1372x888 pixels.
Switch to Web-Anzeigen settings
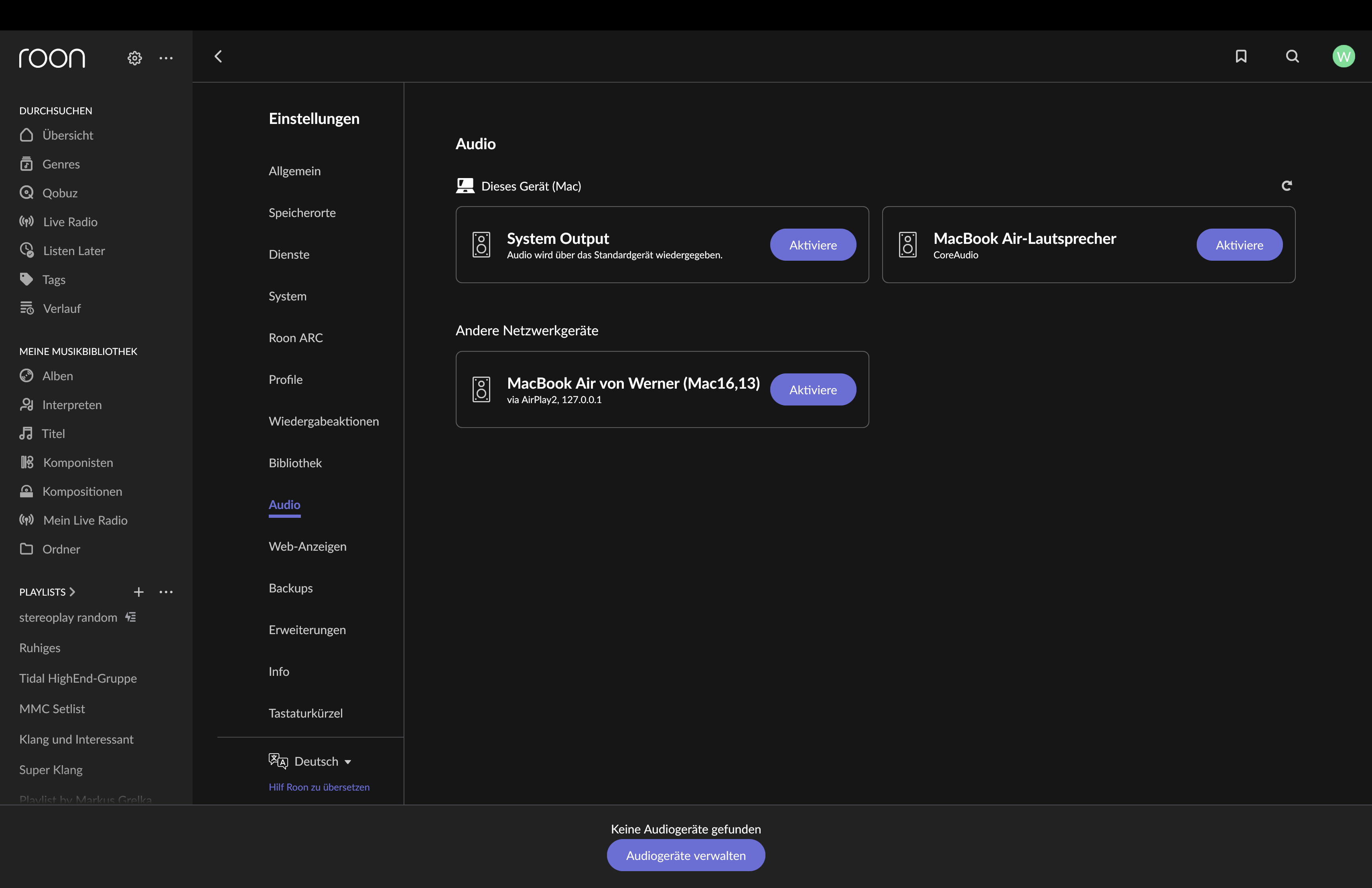pos(307,546)
